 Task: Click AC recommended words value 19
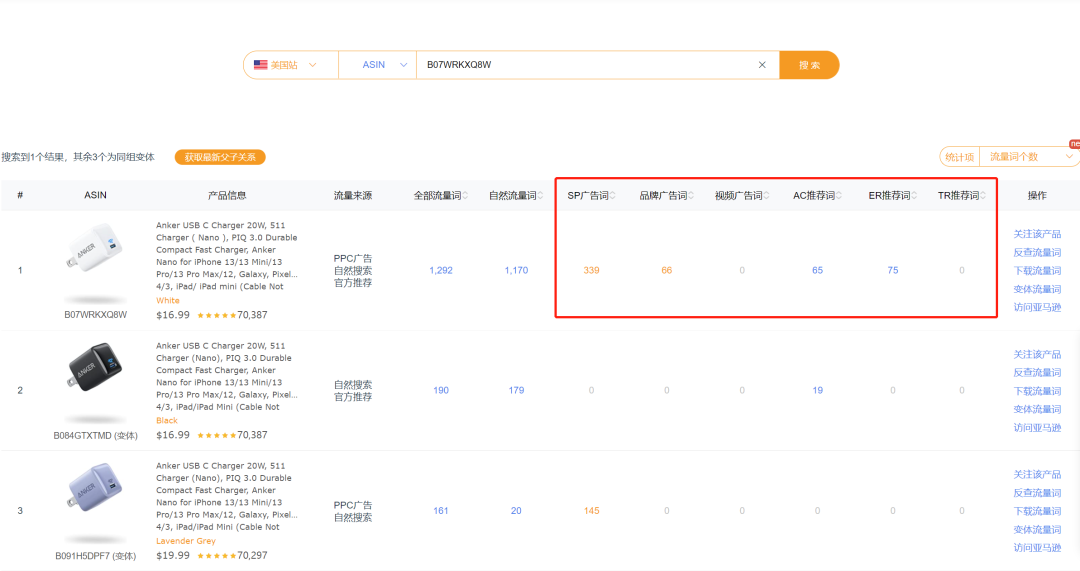tap(818, 390)
